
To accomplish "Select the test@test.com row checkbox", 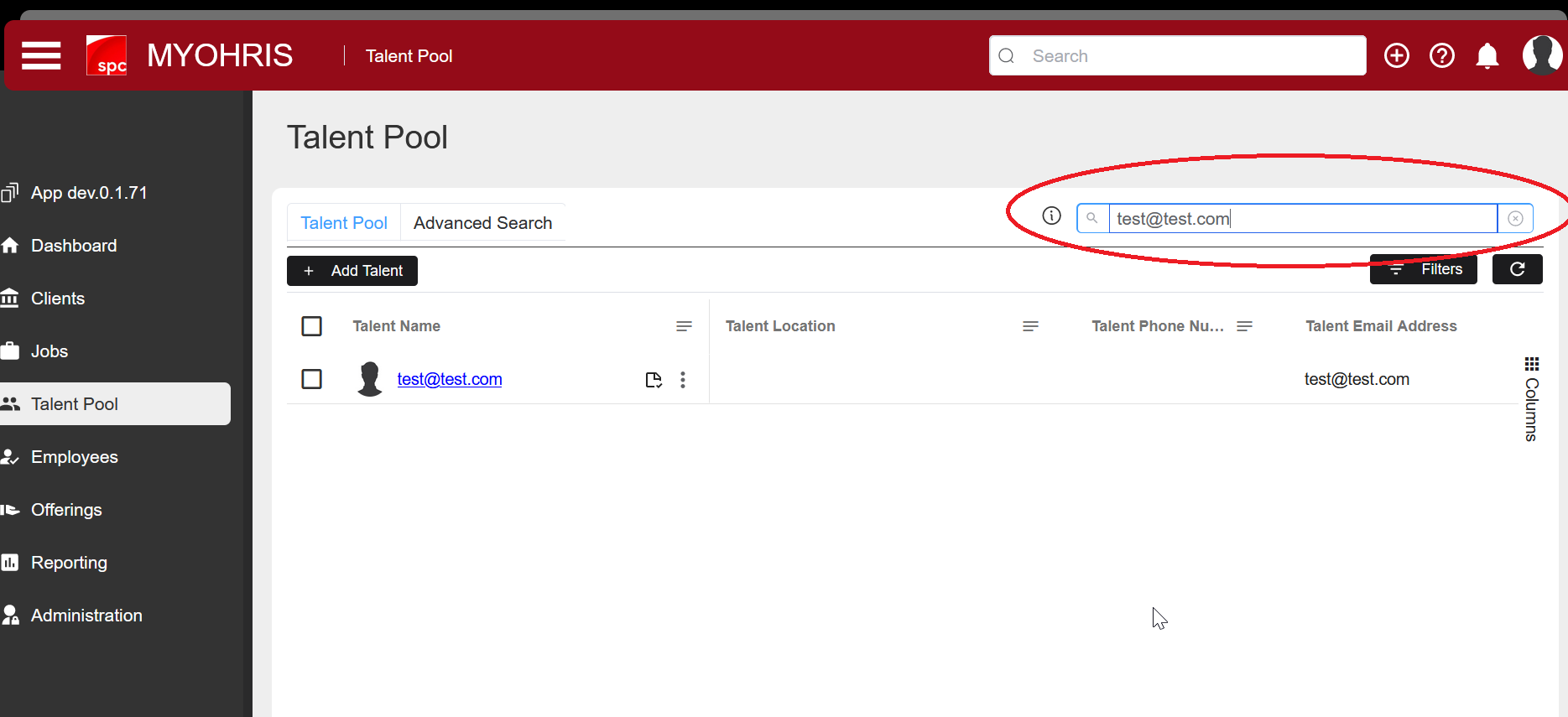I will 311,379.
